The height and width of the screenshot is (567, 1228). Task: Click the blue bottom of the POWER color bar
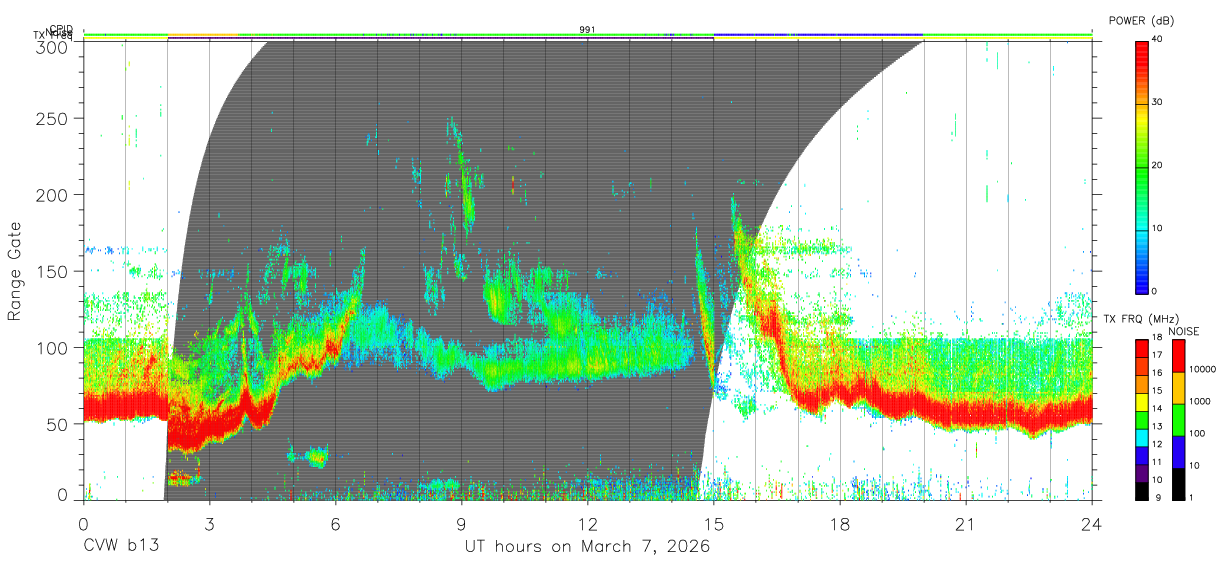click(1142, 280)
